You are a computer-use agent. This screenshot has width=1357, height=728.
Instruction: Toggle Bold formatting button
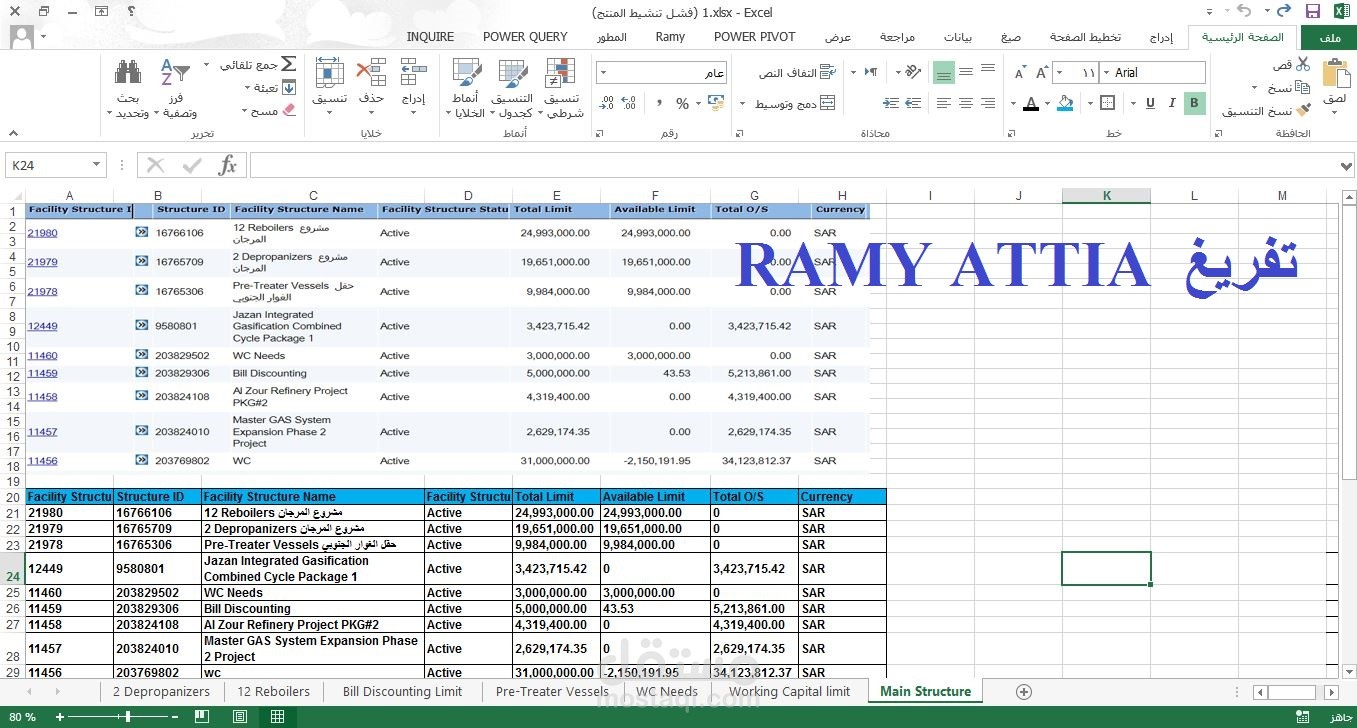point(1194,102)
